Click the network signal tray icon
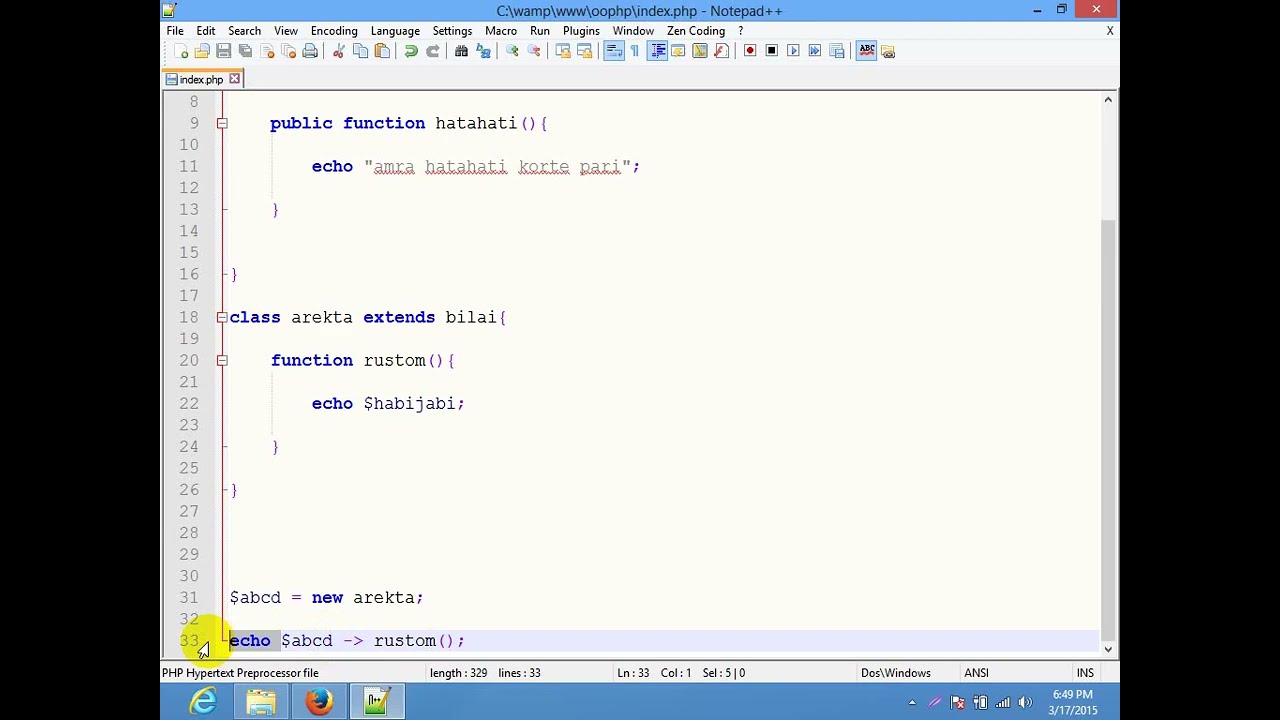1280x720 pixels. tap(1002, 703)
